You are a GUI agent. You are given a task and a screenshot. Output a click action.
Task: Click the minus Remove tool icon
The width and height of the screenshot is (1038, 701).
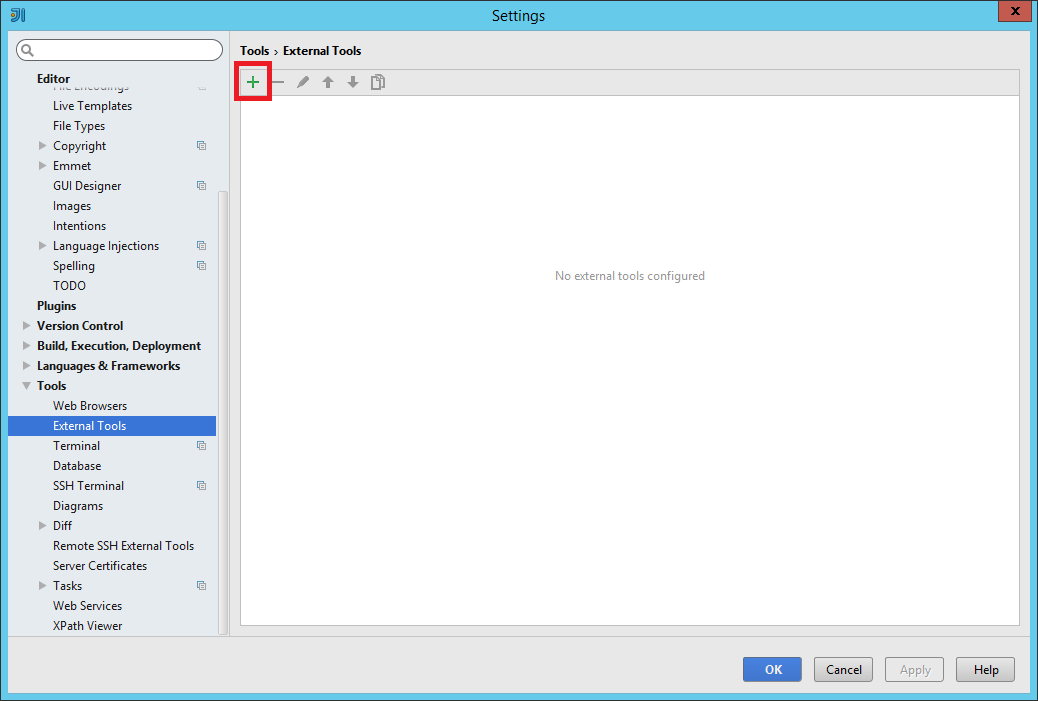coord(278,82)
